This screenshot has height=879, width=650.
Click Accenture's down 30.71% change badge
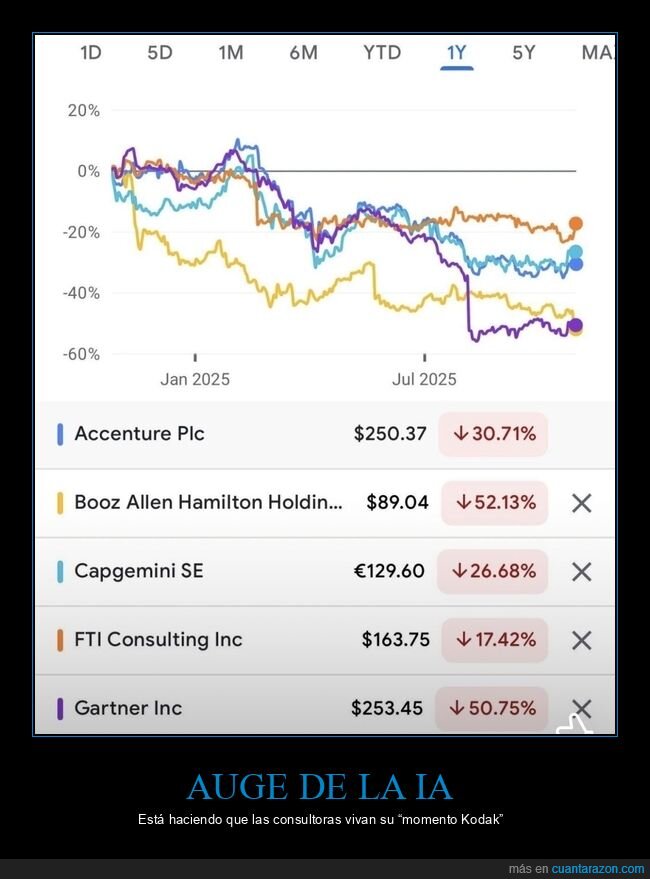[493, 434]
